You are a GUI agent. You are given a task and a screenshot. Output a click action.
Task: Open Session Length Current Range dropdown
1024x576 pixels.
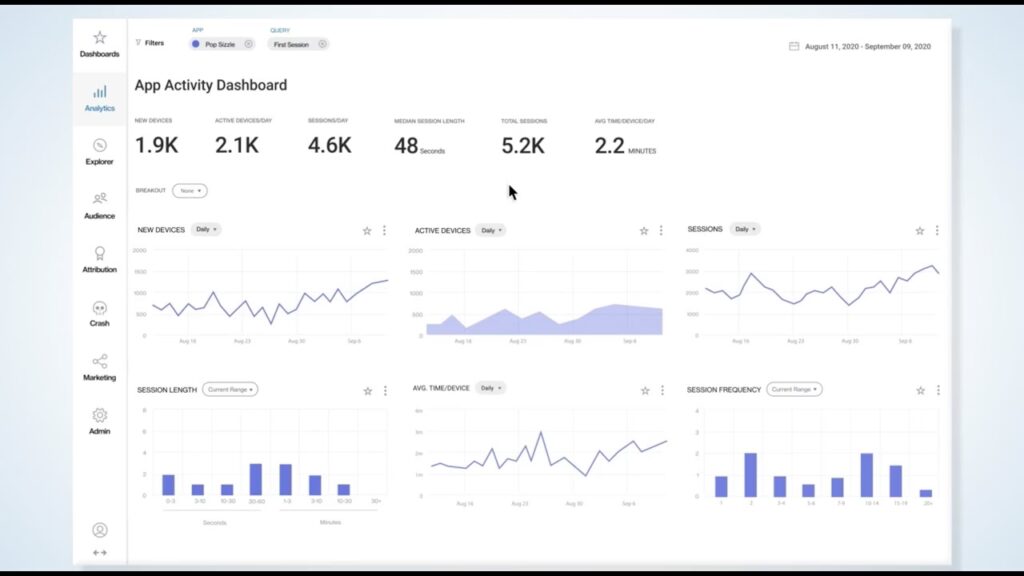coord(230,389)
